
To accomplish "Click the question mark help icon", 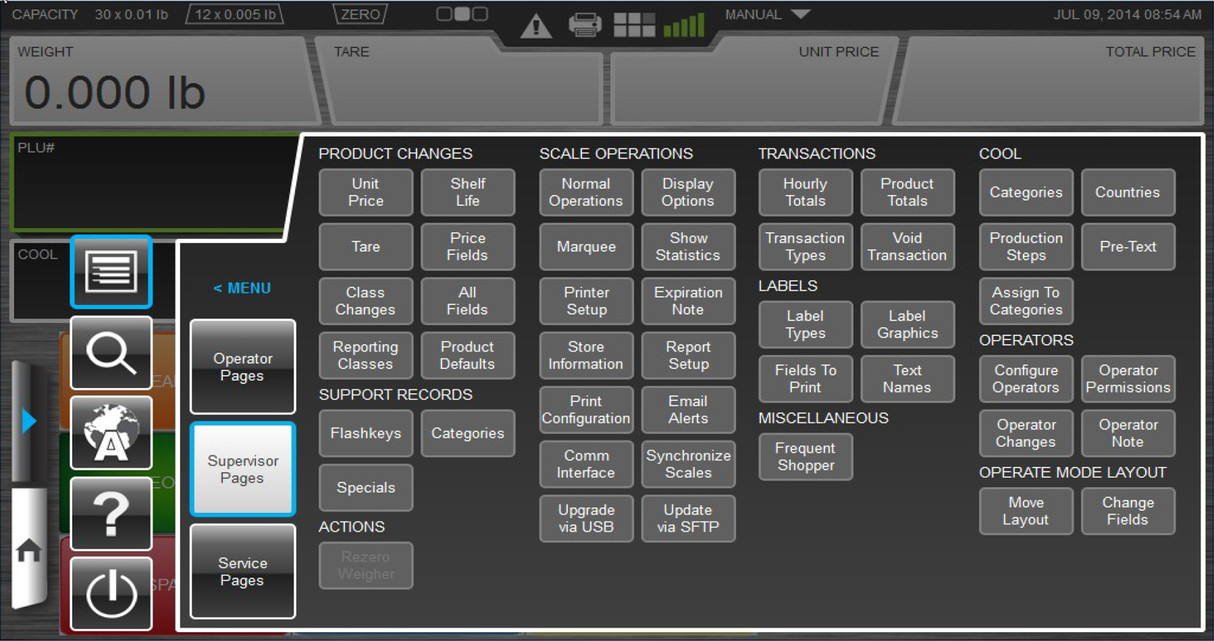I will tap(110, 513).
